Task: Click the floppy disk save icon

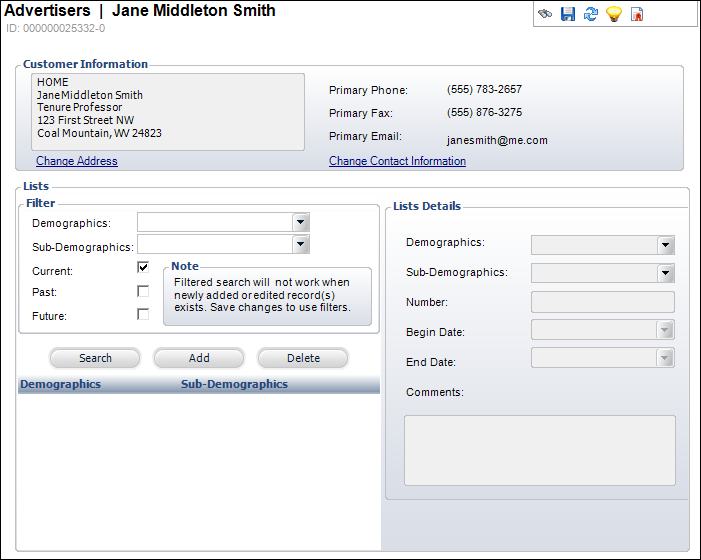Action: tap(568, 15)
